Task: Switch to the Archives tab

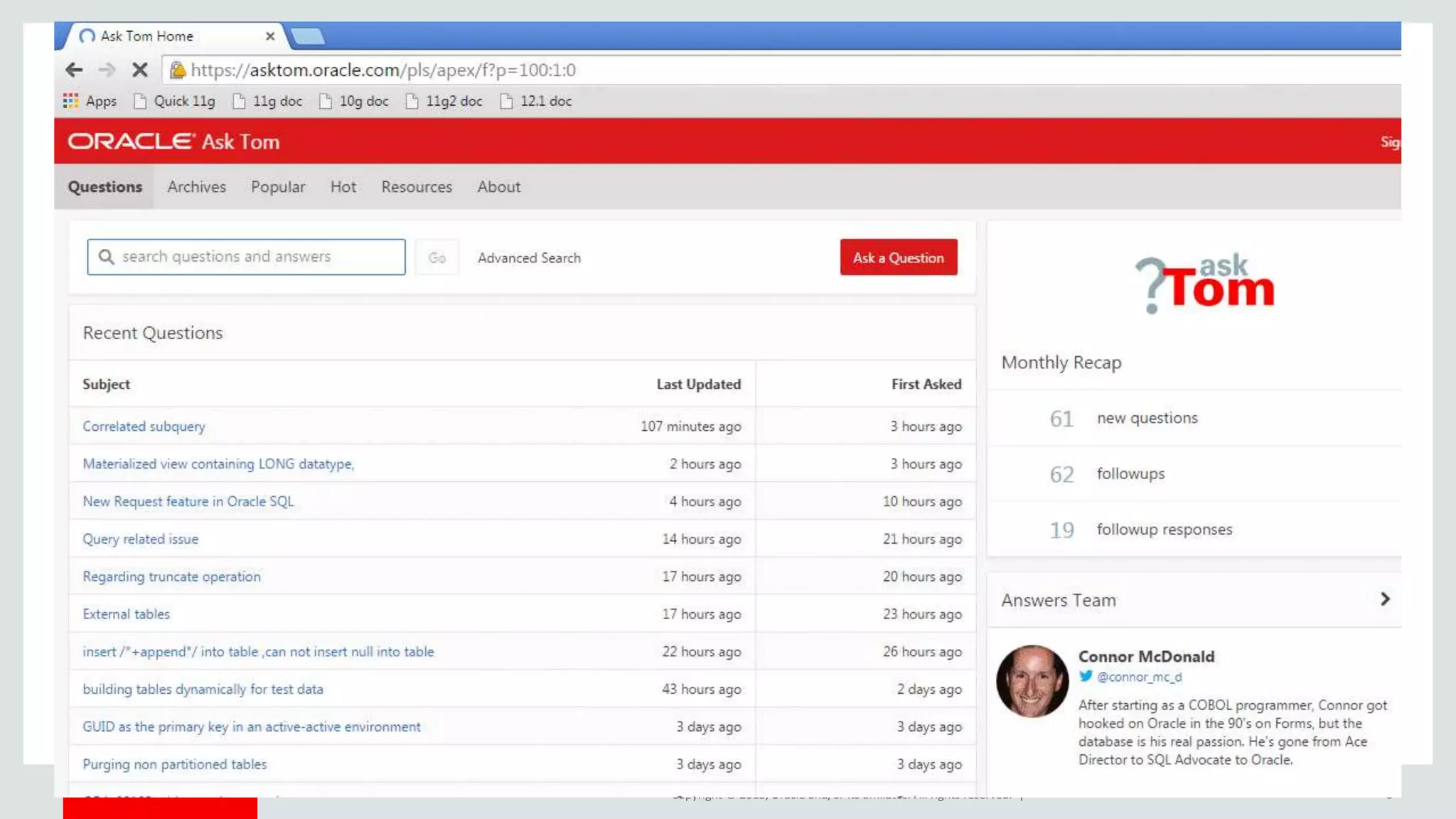Action: click(196, 186)
